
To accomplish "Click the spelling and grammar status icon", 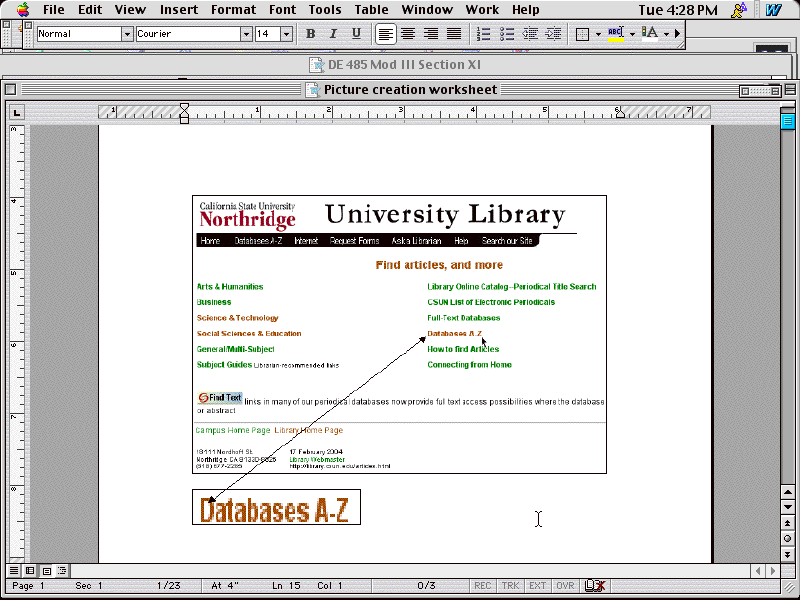I will pyautogui.click(x=594, y=586).
